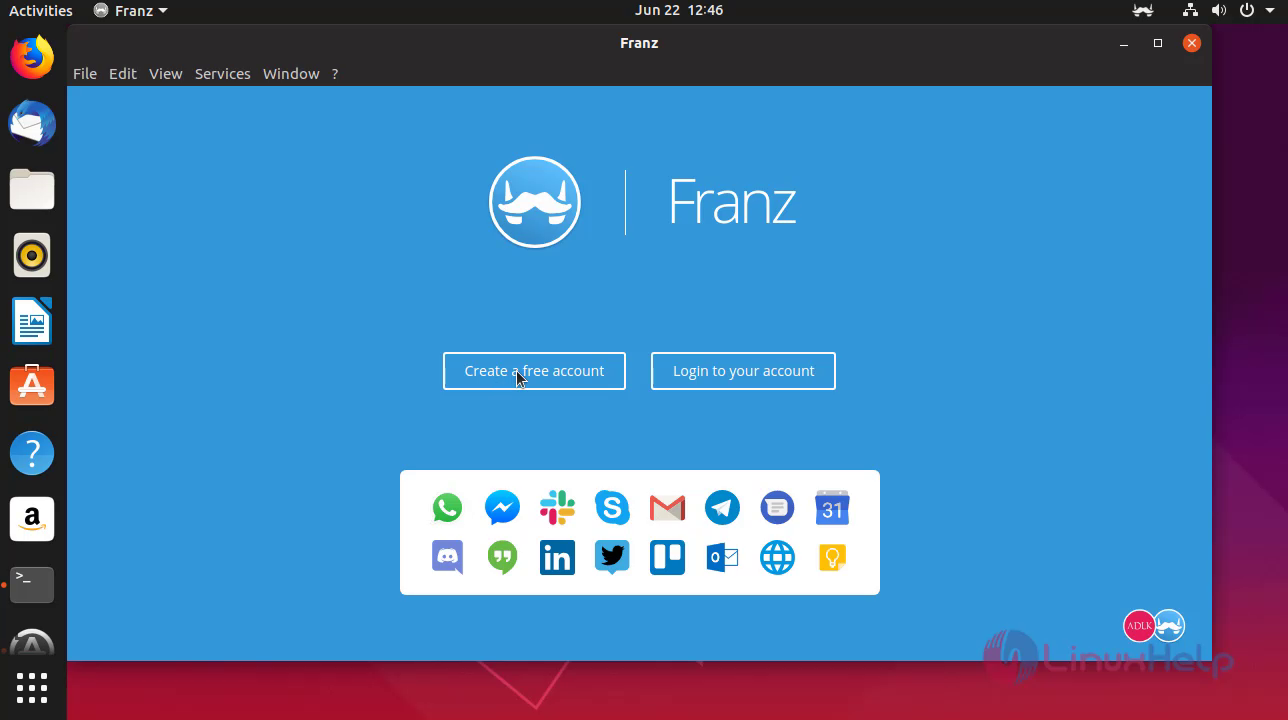Open the Window menu

click(291, 74)
